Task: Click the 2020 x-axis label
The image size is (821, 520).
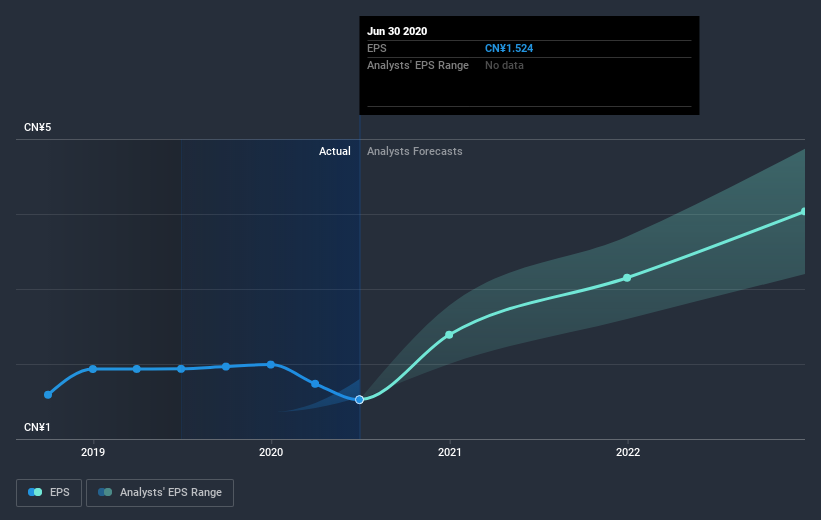Action: pyautogui.click(x=271, y=452)
